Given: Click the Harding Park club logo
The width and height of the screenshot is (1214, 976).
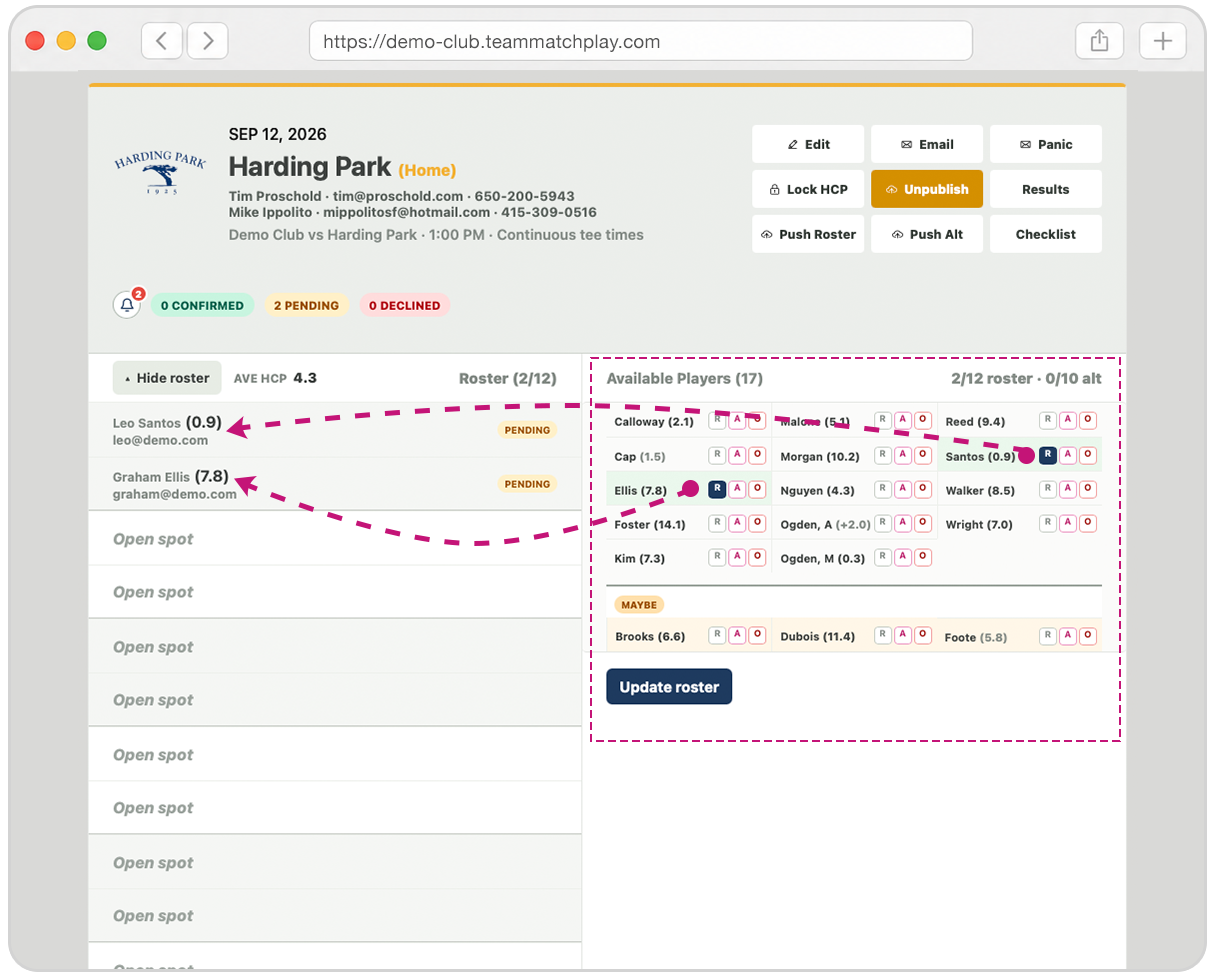Looking at the screenshot, I should tap(160, 174).
